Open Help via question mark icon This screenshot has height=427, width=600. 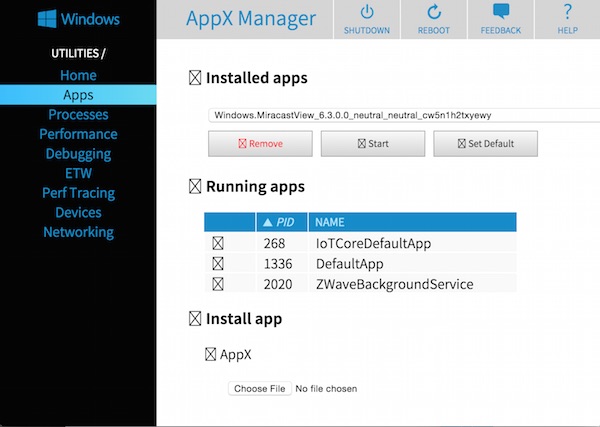coord(568,12)
